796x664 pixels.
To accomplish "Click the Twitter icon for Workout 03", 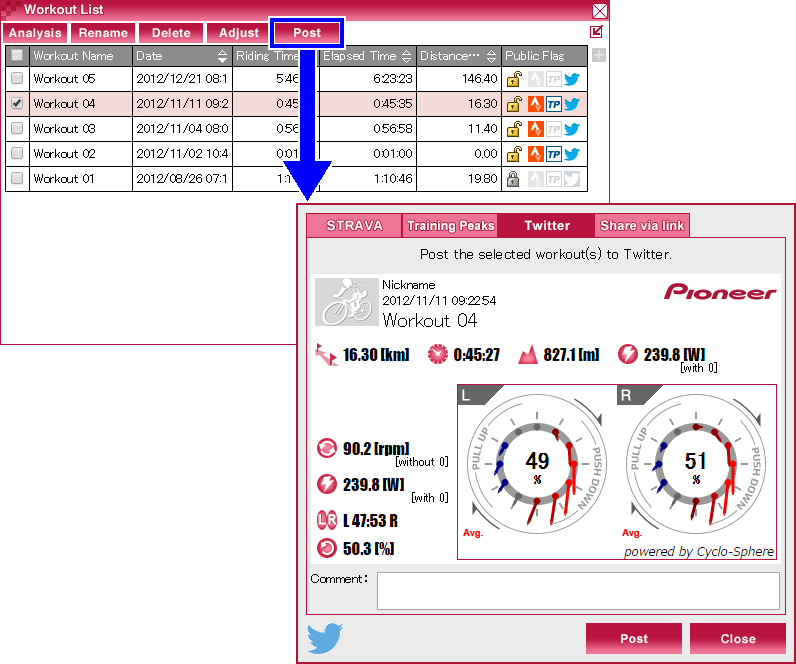I will [x=572, y=129].
